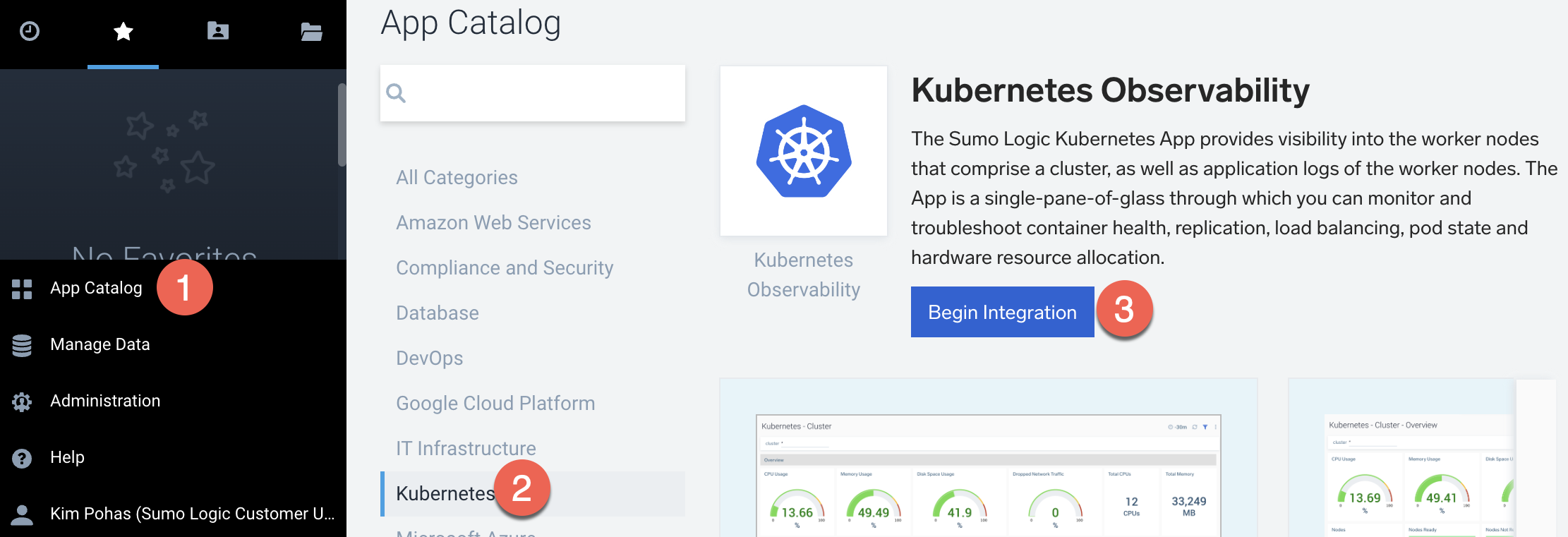Type in the App Catalog search field
The height and width of the screenshot is (537, 1568).
point(543,93)
